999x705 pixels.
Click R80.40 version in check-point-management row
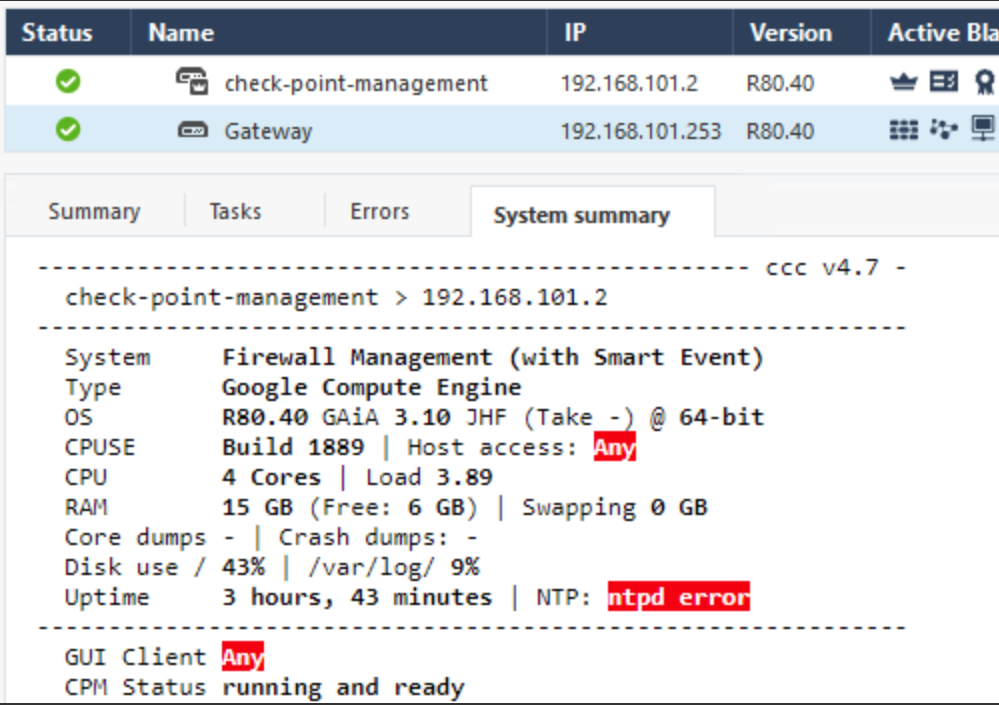(x=780, y=83)
